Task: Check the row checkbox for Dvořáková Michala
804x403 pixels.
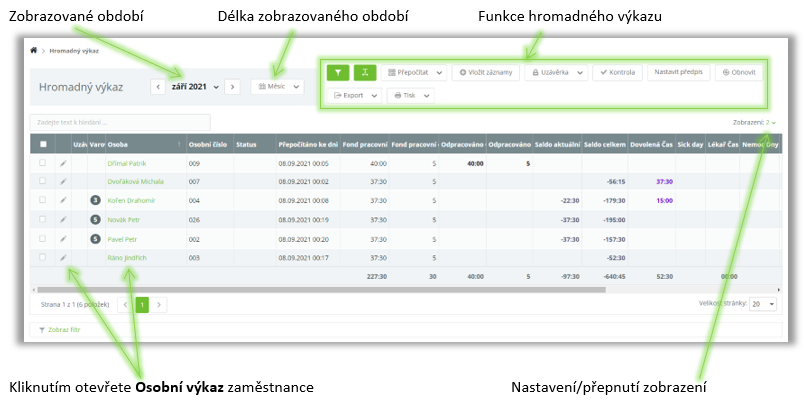Action: tap(42, 181)
